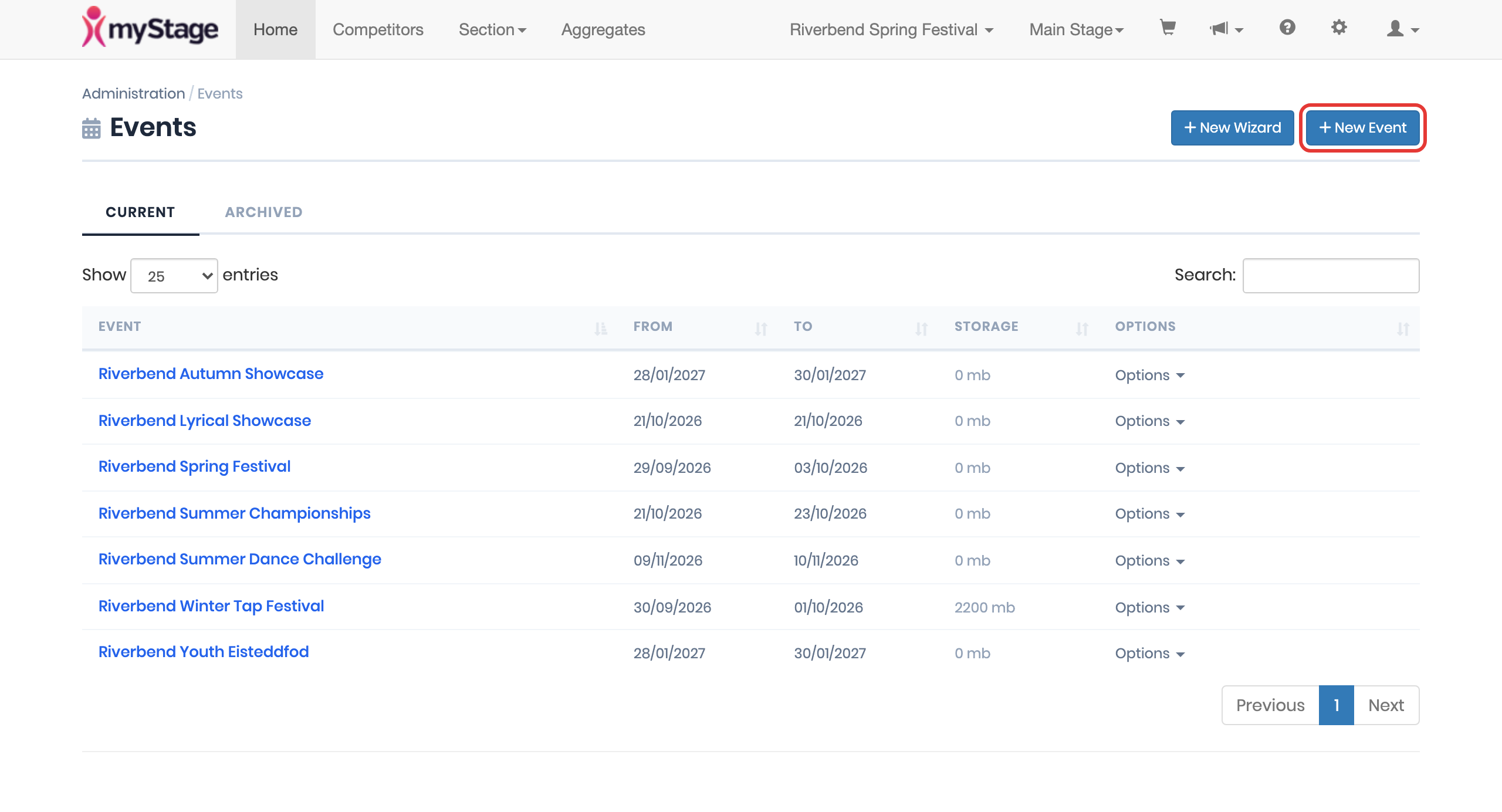Focus the Search input field
The image size is (1502, 812).
[1331, 275]
